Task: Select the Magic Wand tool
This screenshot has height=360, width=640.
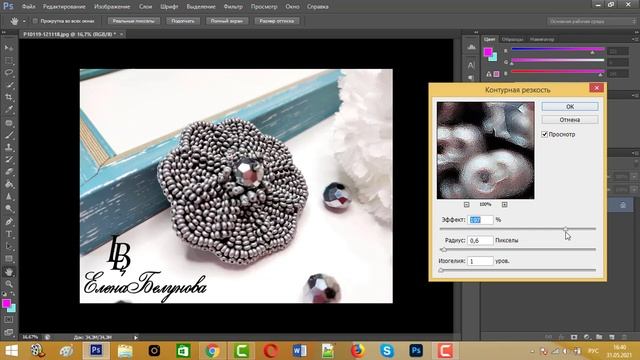Action: pos(9,85)
